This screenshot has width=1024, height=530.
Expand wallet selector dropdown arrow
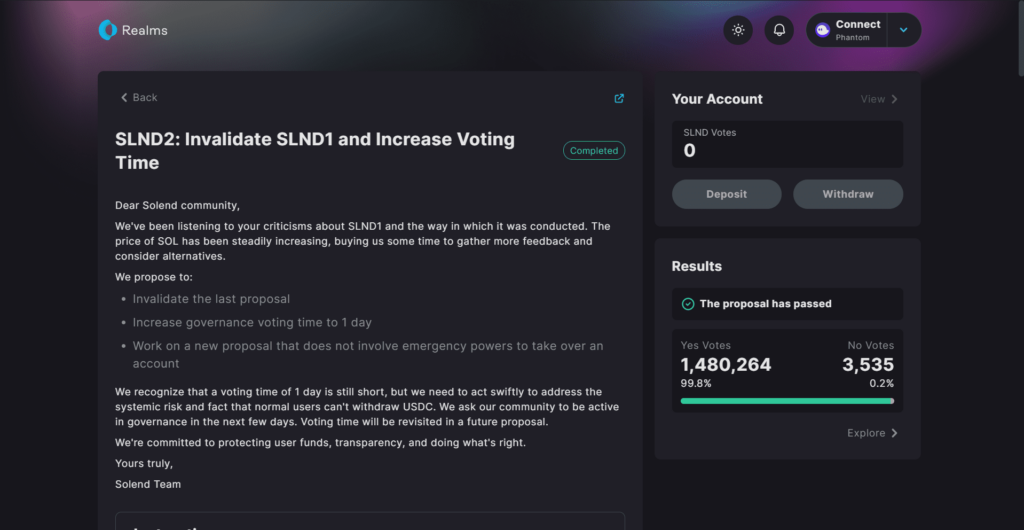click(904, 30)
